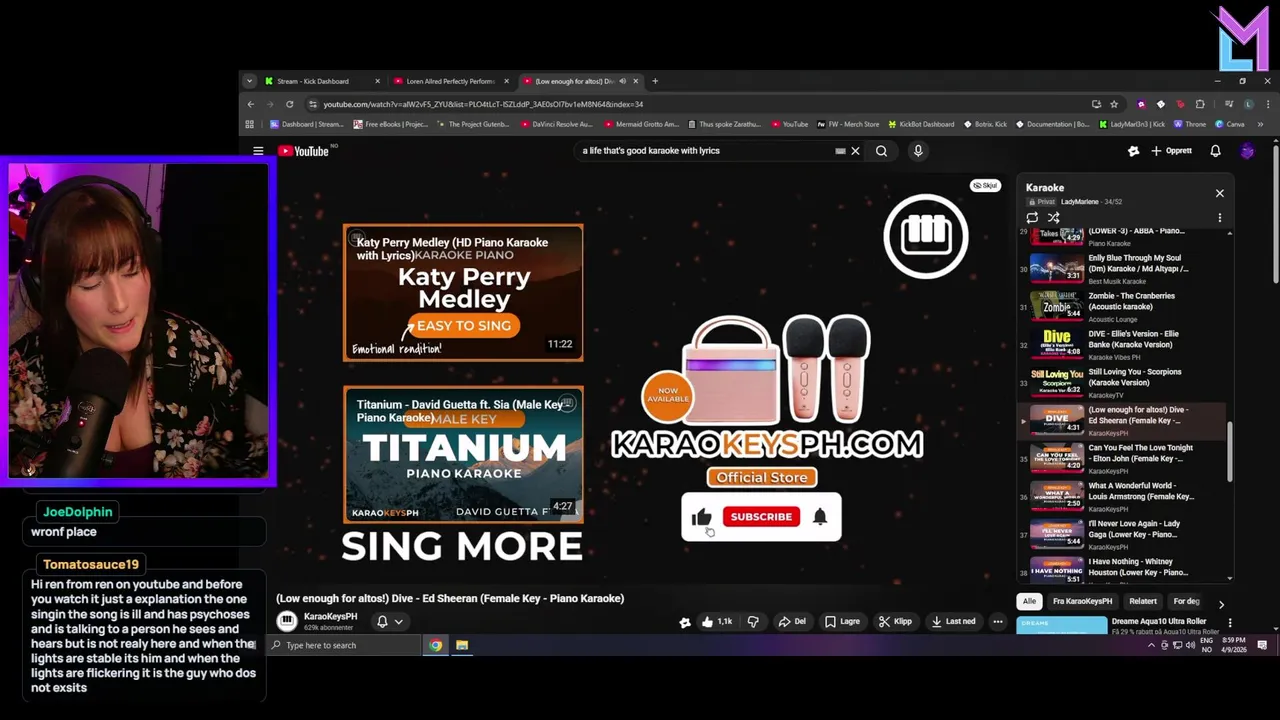The image size is (1280, 720).
Task: Select the Fra KaraoKeysPH filter chip
Action: tap(1082, 601)
